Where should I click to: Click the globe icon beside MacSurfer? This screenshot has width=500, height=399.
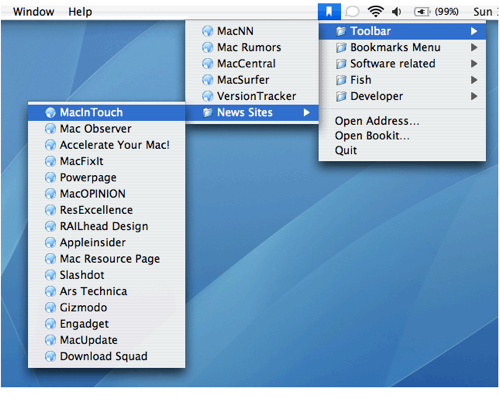pos(207,80)
